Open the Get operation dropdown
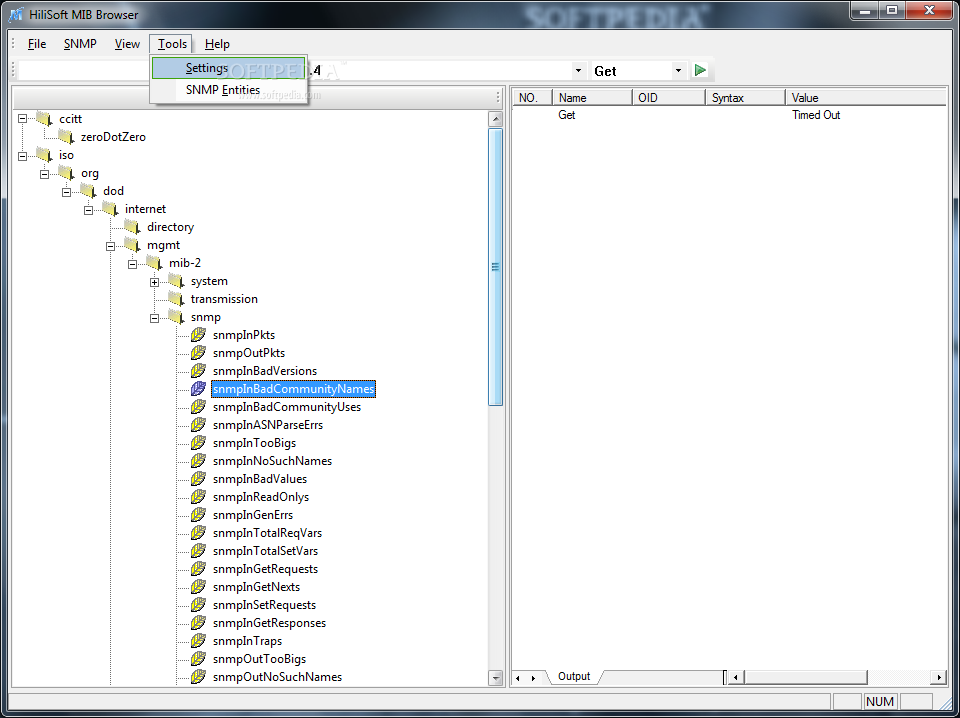This screenshot has height=718, width=960. [x=678, y=71]
